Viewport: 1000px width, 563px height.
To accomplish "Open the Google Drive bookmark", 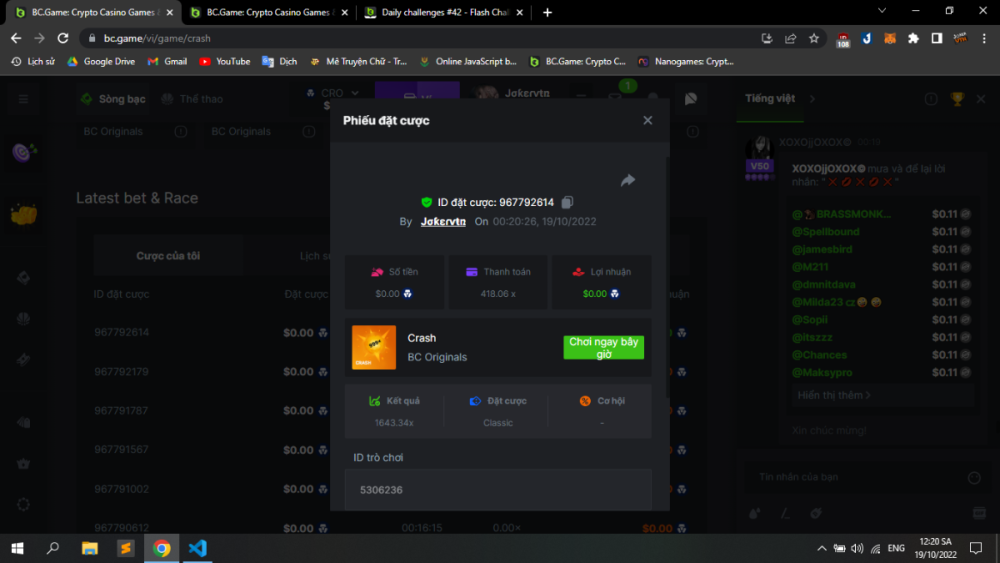I will [101, 61].
